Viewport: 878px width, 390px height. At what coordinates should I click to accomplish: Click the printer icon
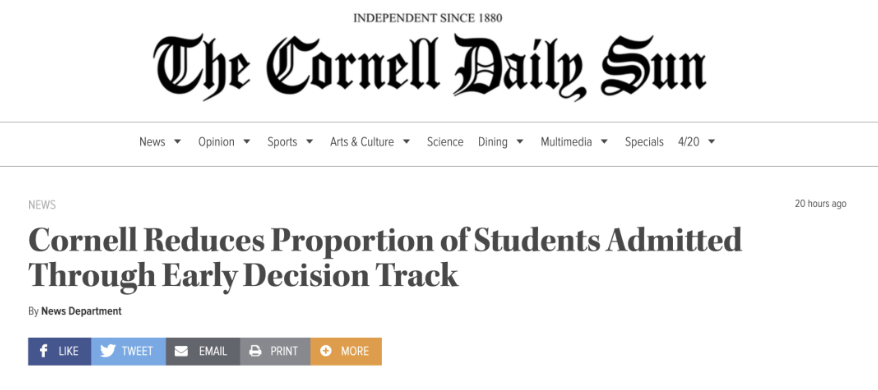pos(255,351)
